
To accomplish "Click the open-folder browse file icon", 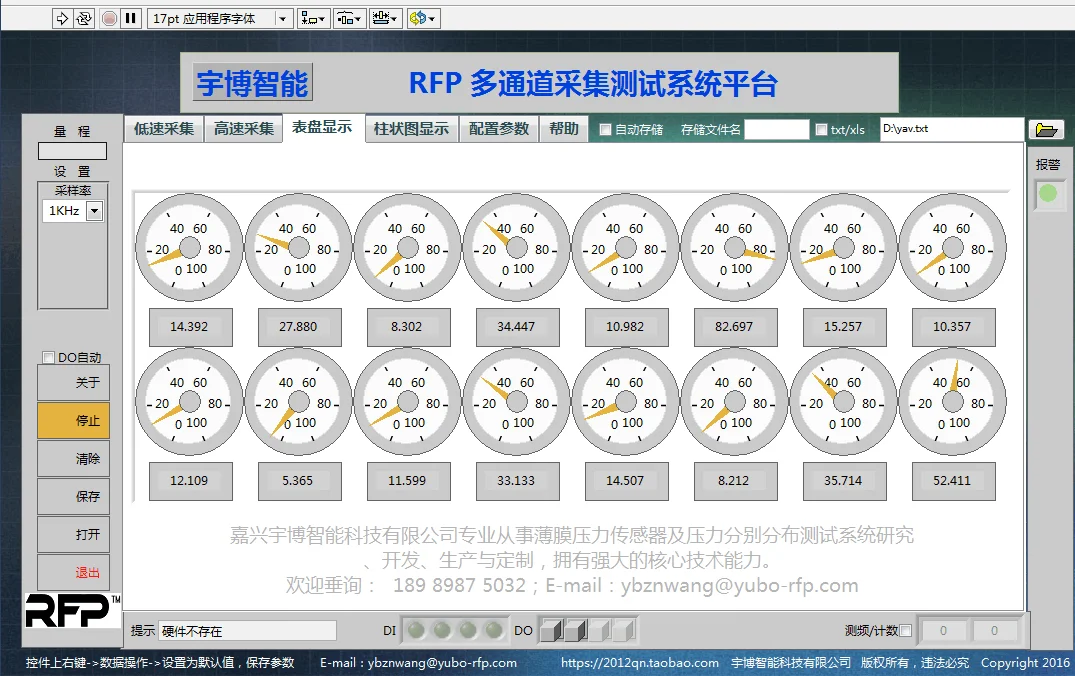I will (1046, 130).
